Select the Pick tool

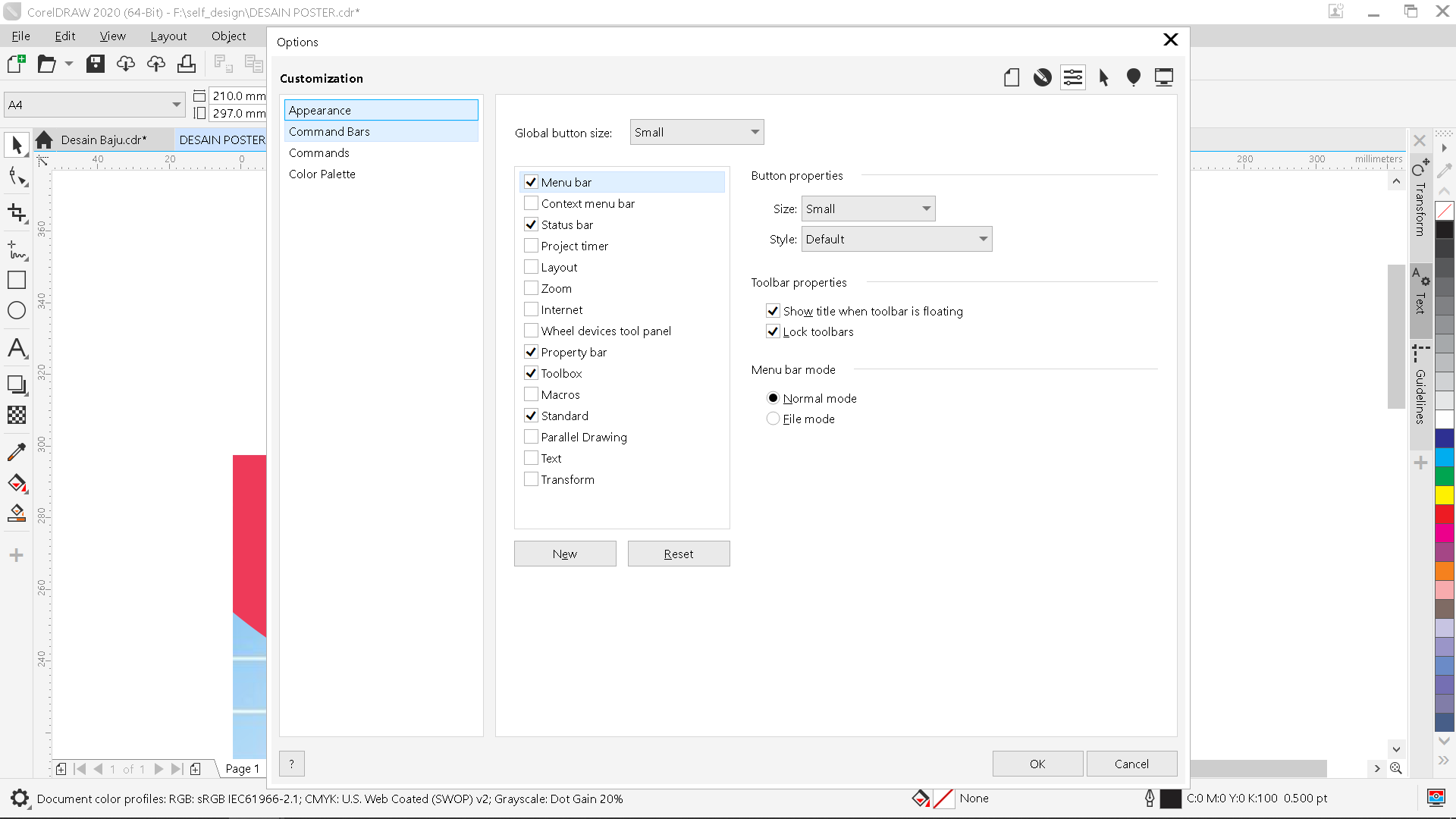click(16, 144)
